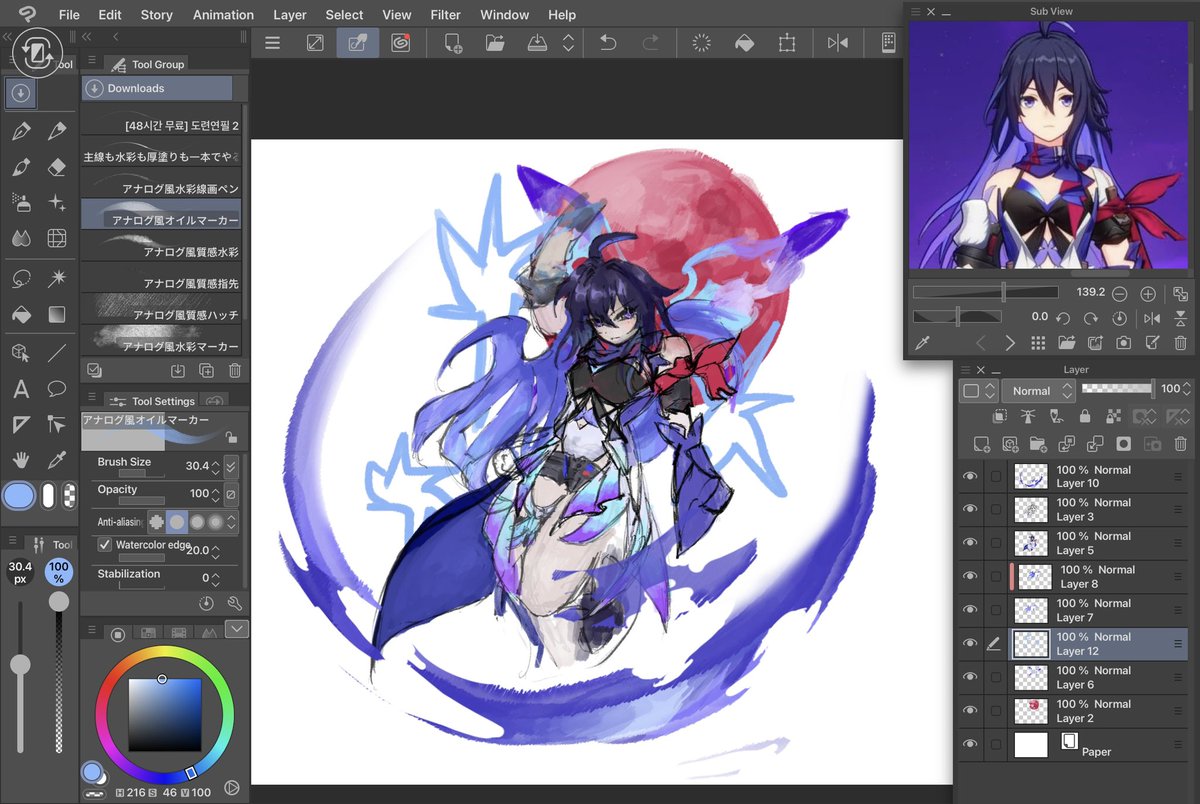Select the Auto select magic wand tool
This screenshot has height=804, width=1200.
(57, 277)
